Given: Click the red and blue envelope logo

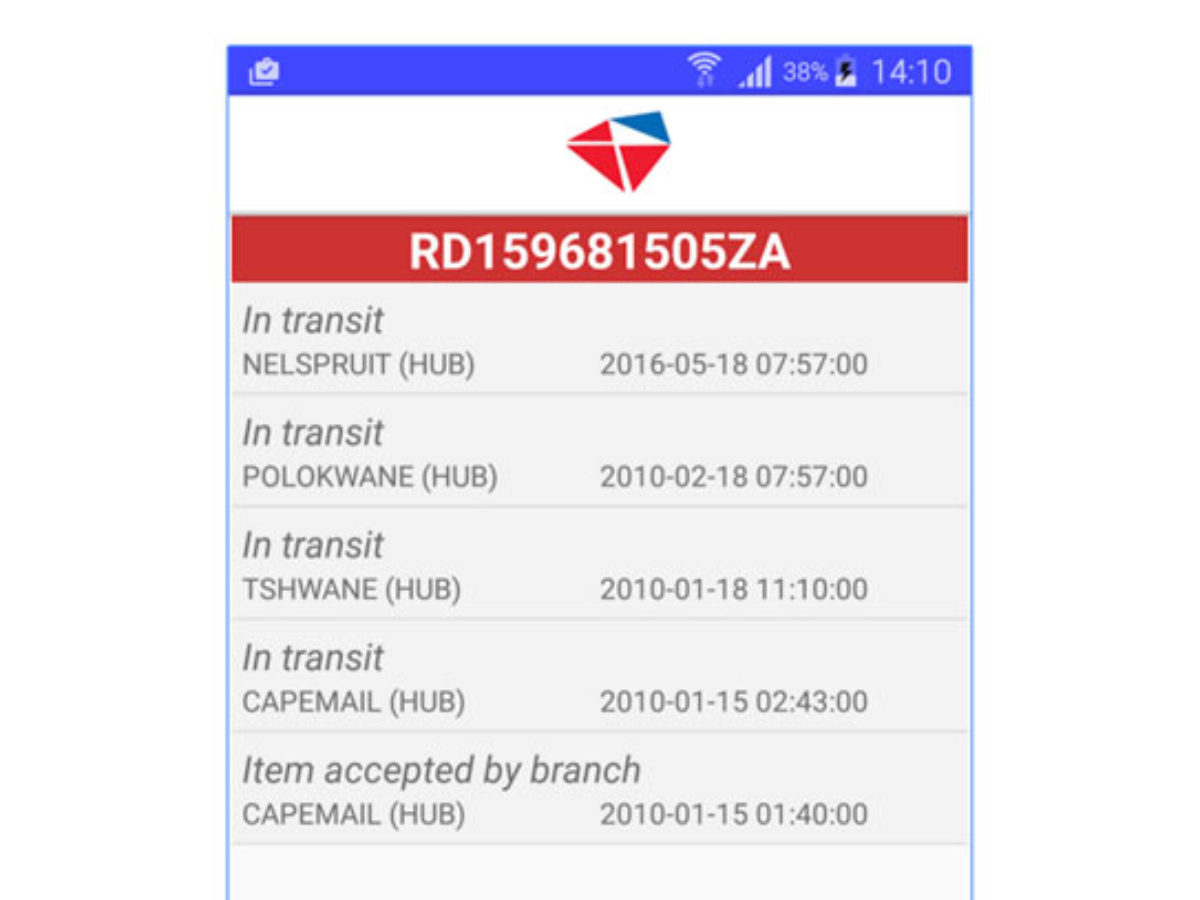Looking at the screenshot, I should click(618, 151).
